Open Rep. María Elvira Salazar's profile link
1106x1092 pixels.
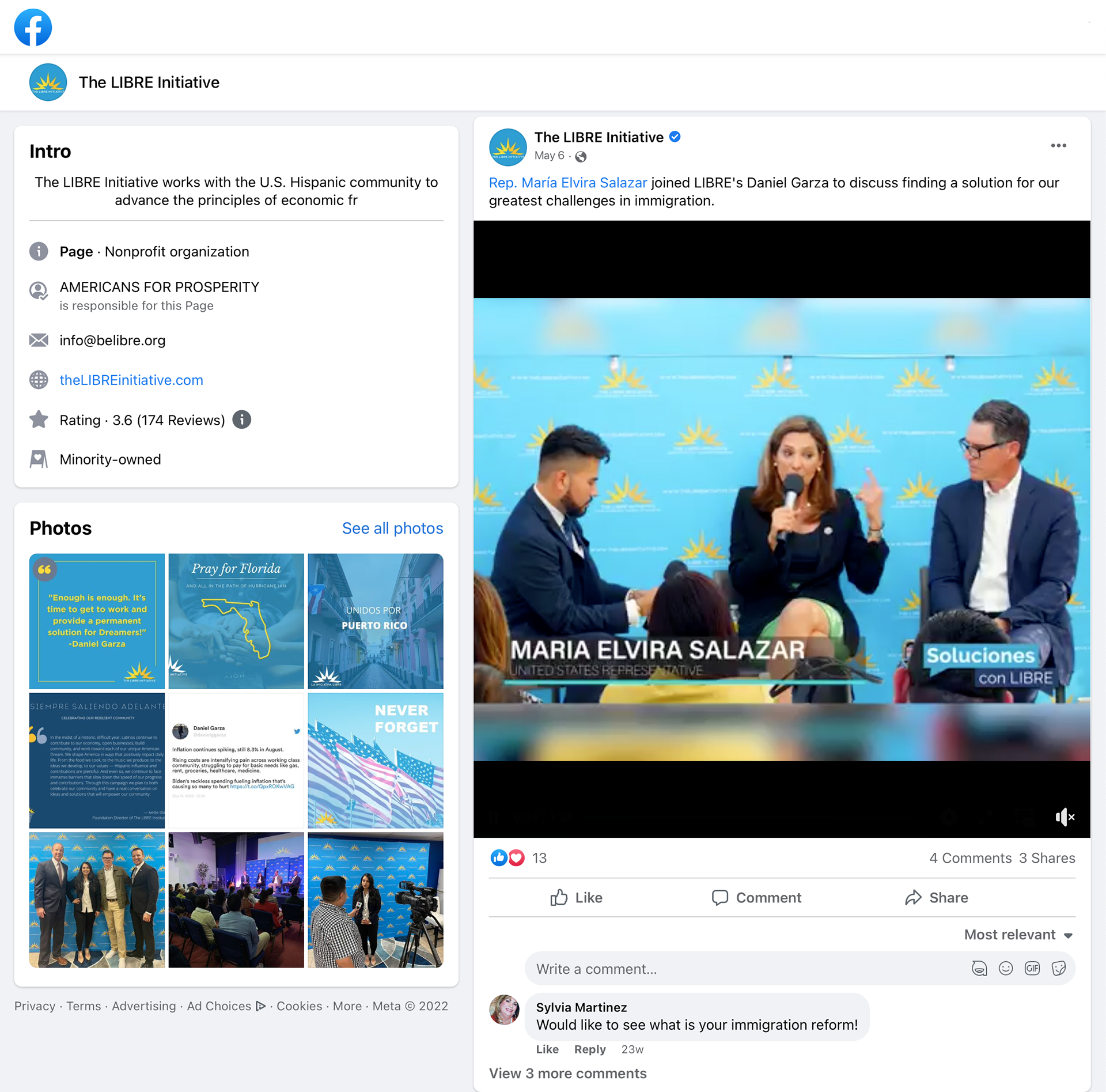pos(568,183)
